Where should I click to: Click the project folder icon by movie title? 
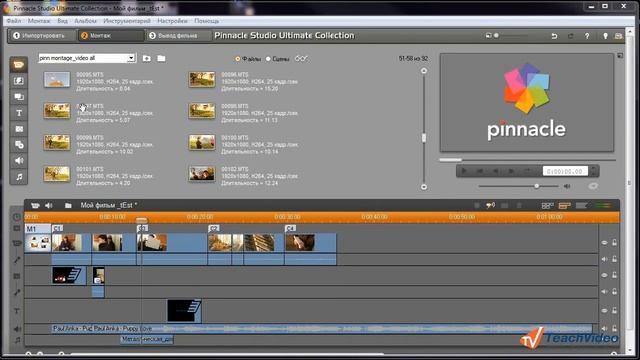click(x=68, y=205)
